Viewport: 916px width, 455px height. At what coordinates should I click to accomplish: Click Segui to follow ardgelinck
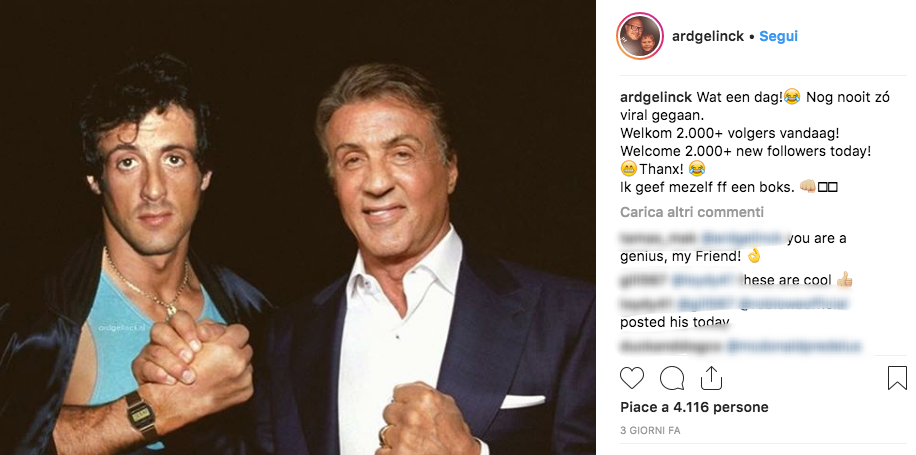pos(778,37)
